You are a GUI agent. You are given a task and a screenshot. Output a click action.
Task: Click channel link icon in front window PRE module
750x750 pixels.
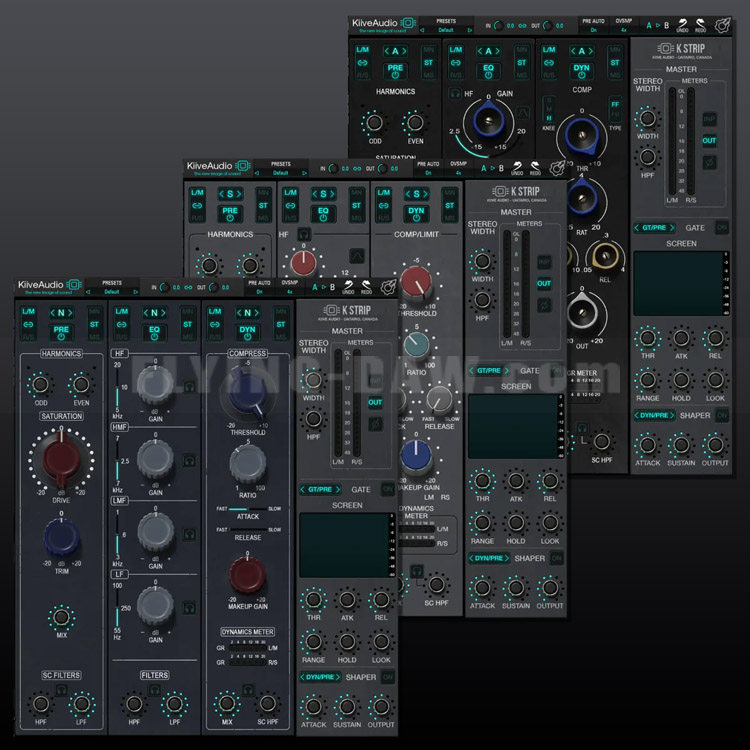[x=28, y=324]
